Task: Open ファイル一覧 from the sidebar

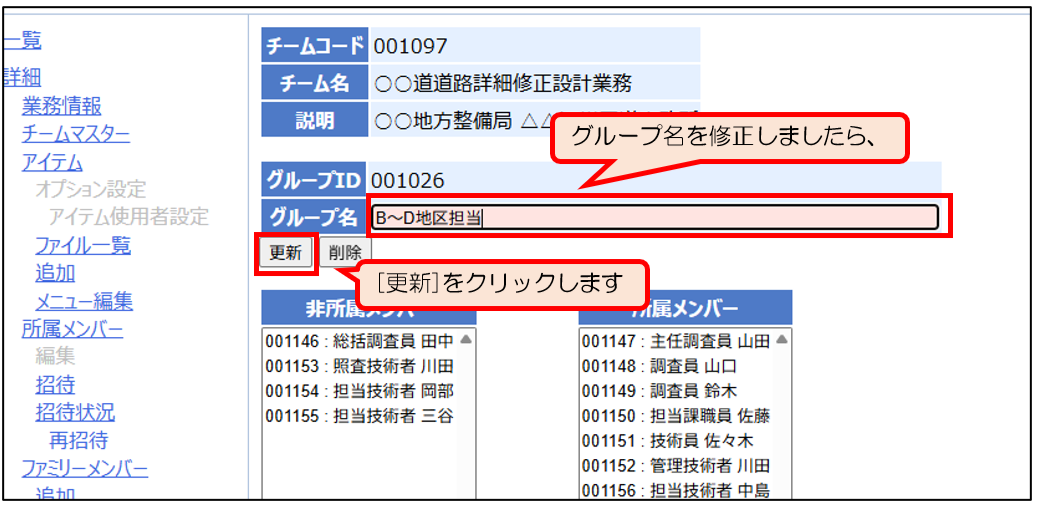Action: (83, 245)
